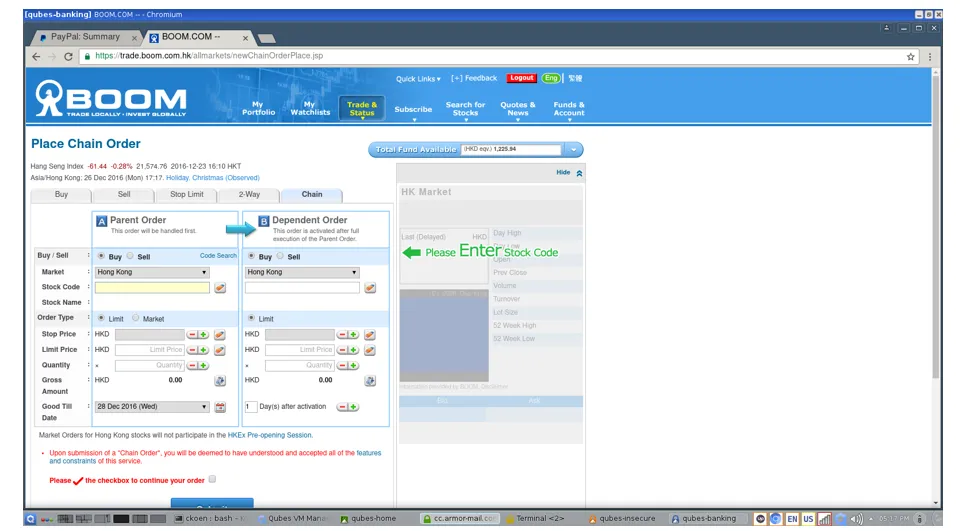The width and height of the screenshot is (969, 531).
Task: Open the Search for Stocks menu
Action: (x=465, y=109)
